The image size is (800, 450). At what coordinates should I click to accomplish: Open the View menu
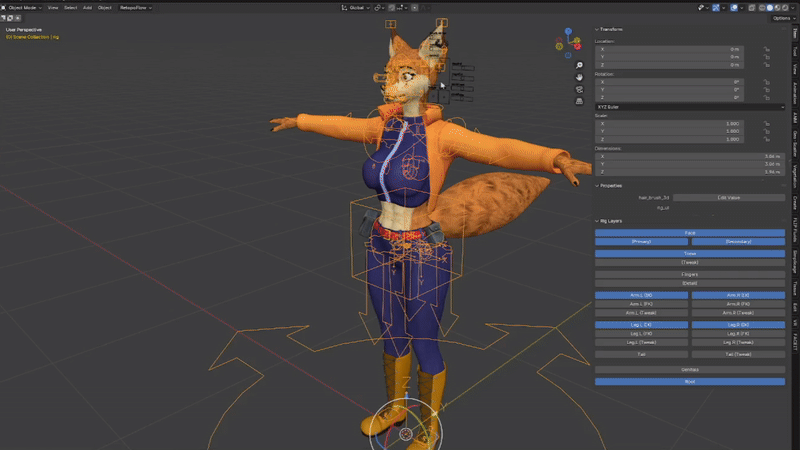[x=53, y=8]
